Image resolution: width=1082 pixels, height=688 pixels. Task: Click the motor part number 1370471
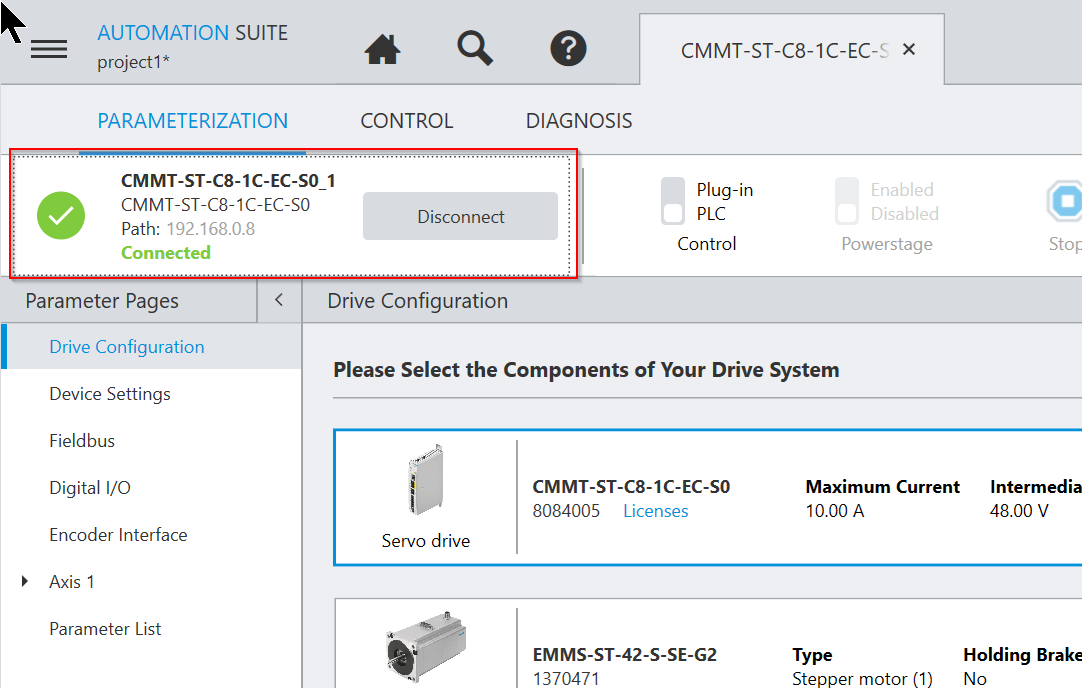(566, 678)
